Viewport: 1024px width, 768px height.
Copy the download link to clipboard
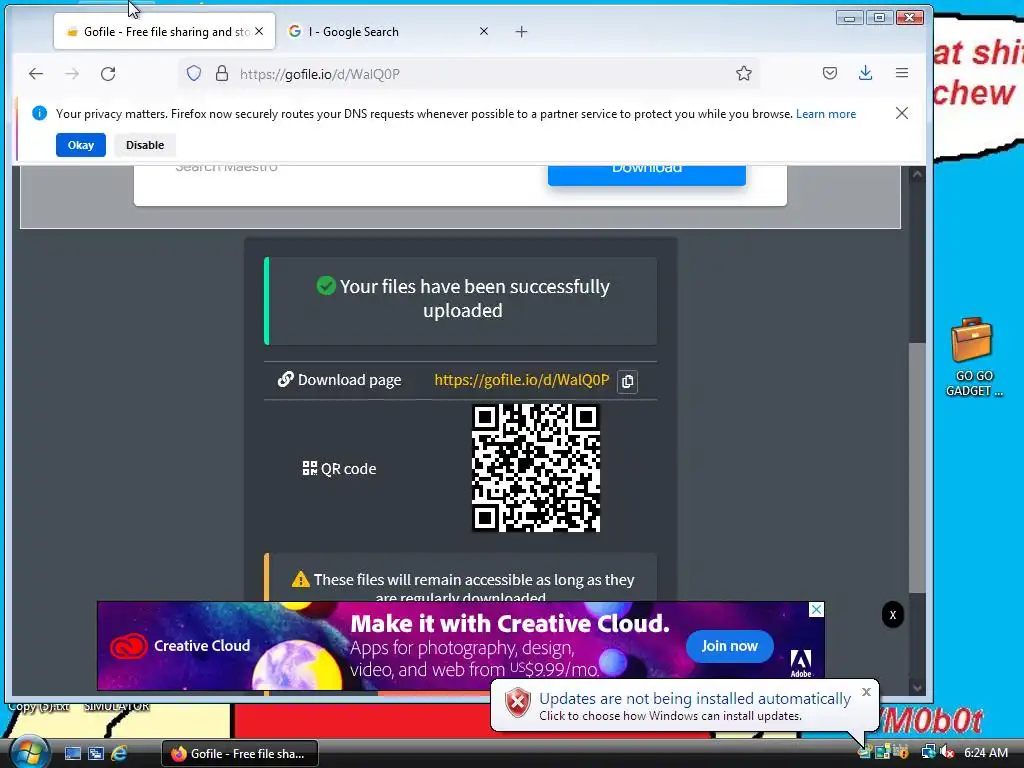click(x=628, y=381)
